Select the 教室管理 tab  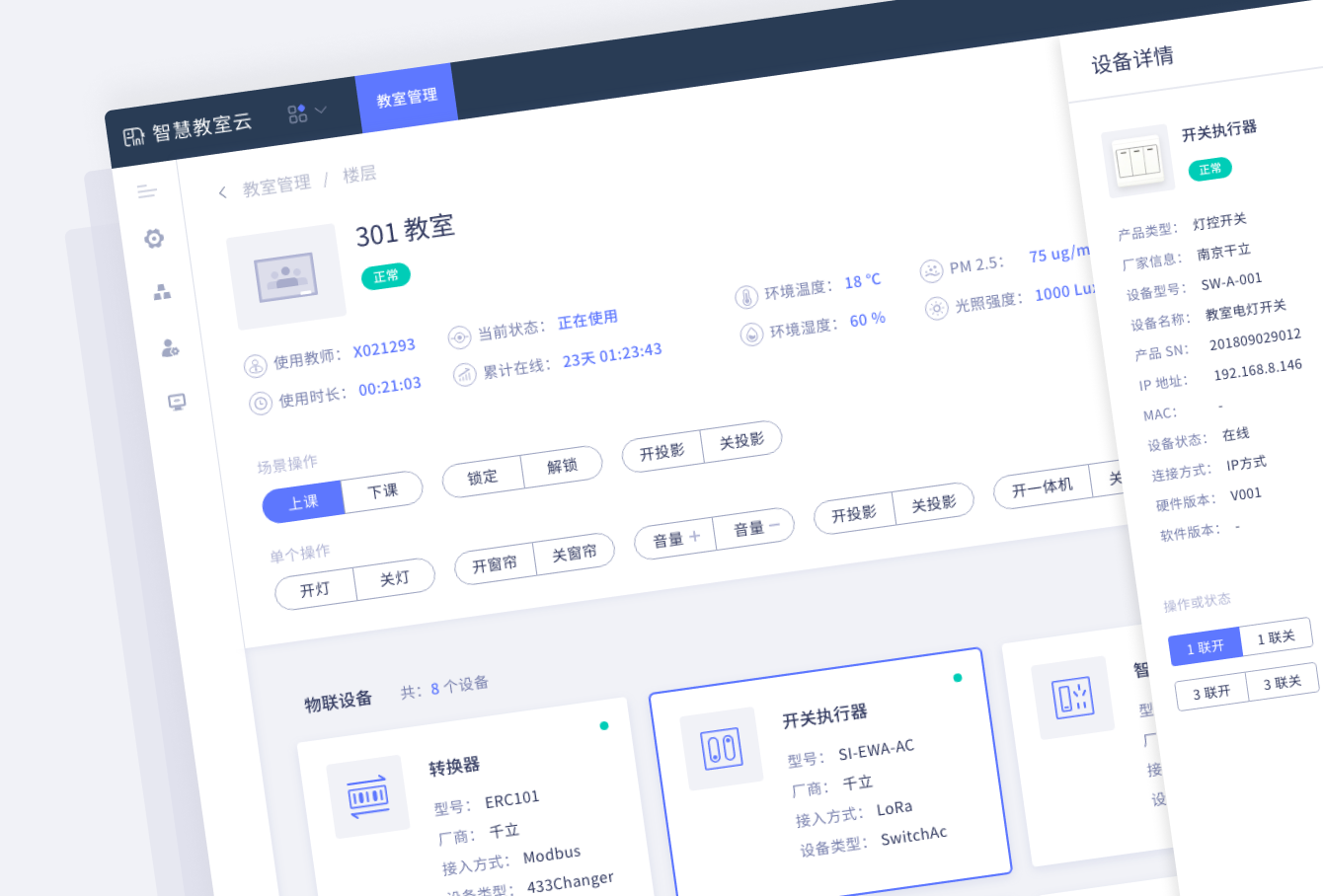click(407, 97)
